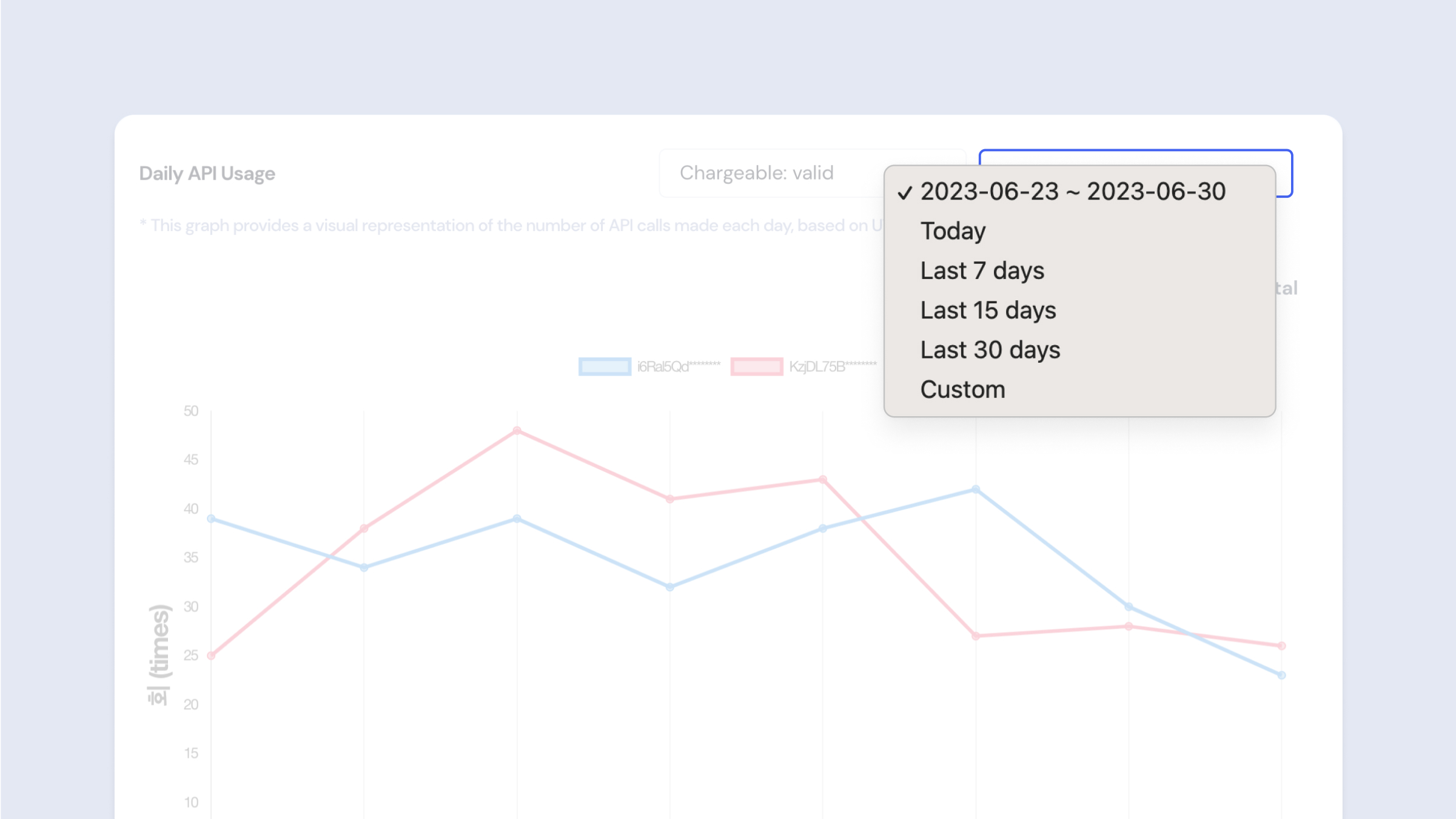1456x819 pixels.
Task: Click the graph description note text
Action: pos(511,226)
